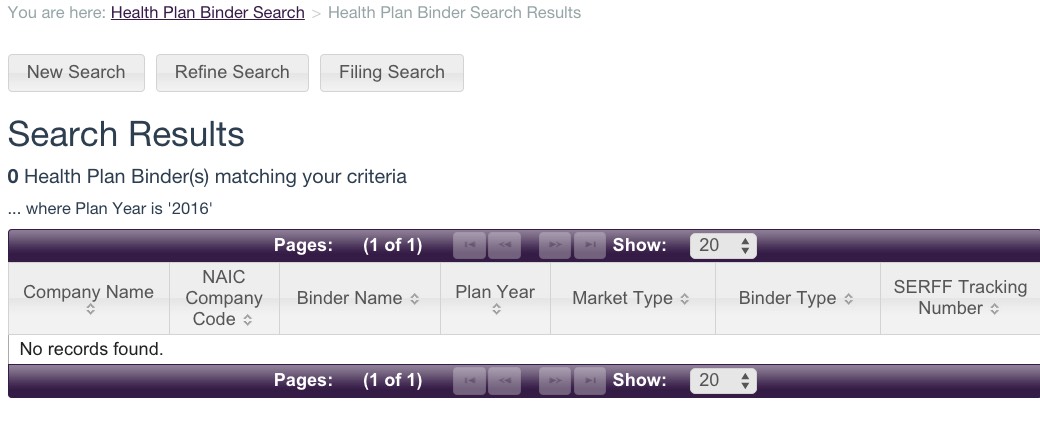1040x443 pixels.
Task: Go to first page in bottom paginator
Action: (x=470, y=380)
